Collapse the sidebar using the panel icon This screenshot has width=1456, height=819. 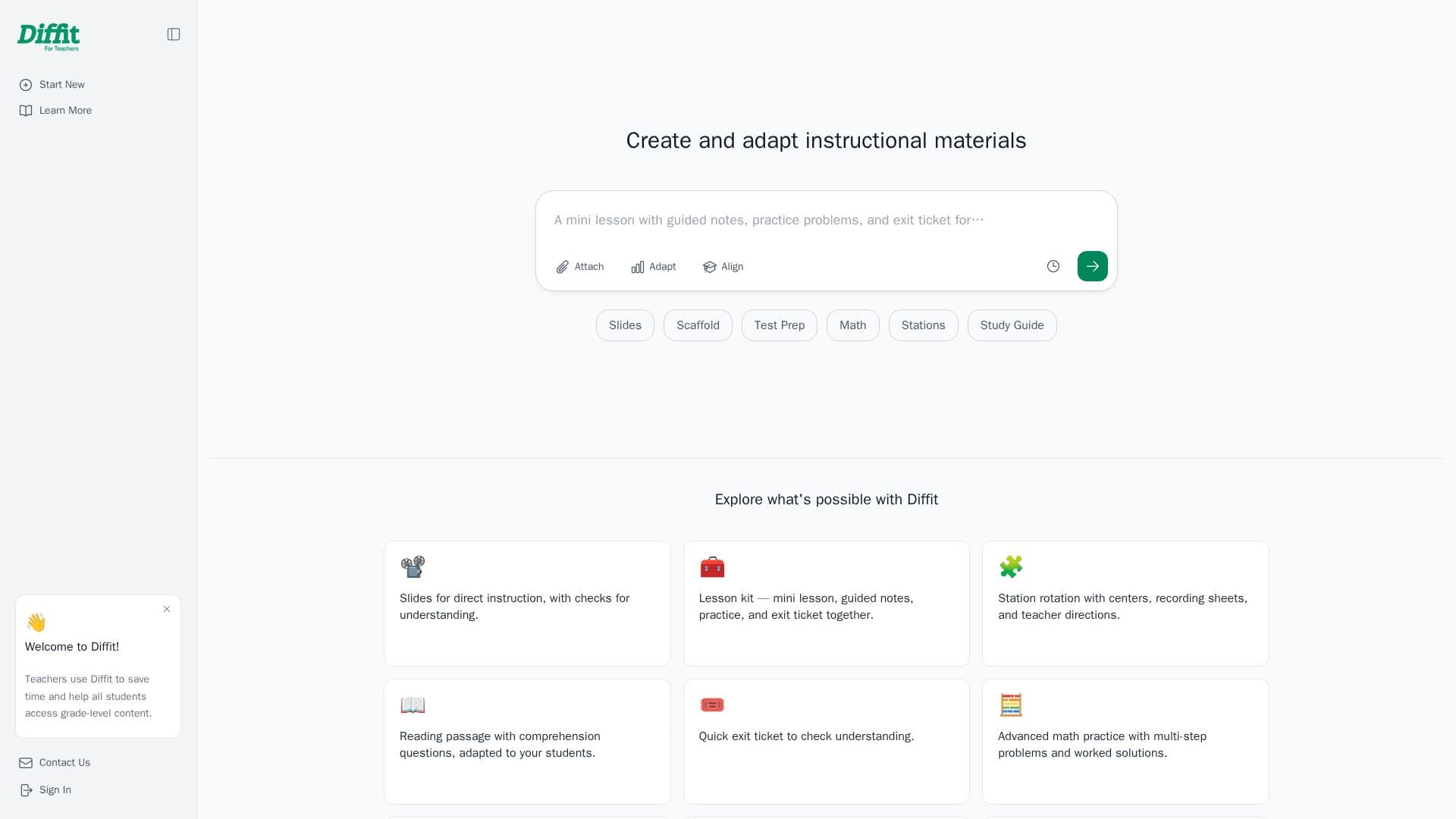[174, 34]
